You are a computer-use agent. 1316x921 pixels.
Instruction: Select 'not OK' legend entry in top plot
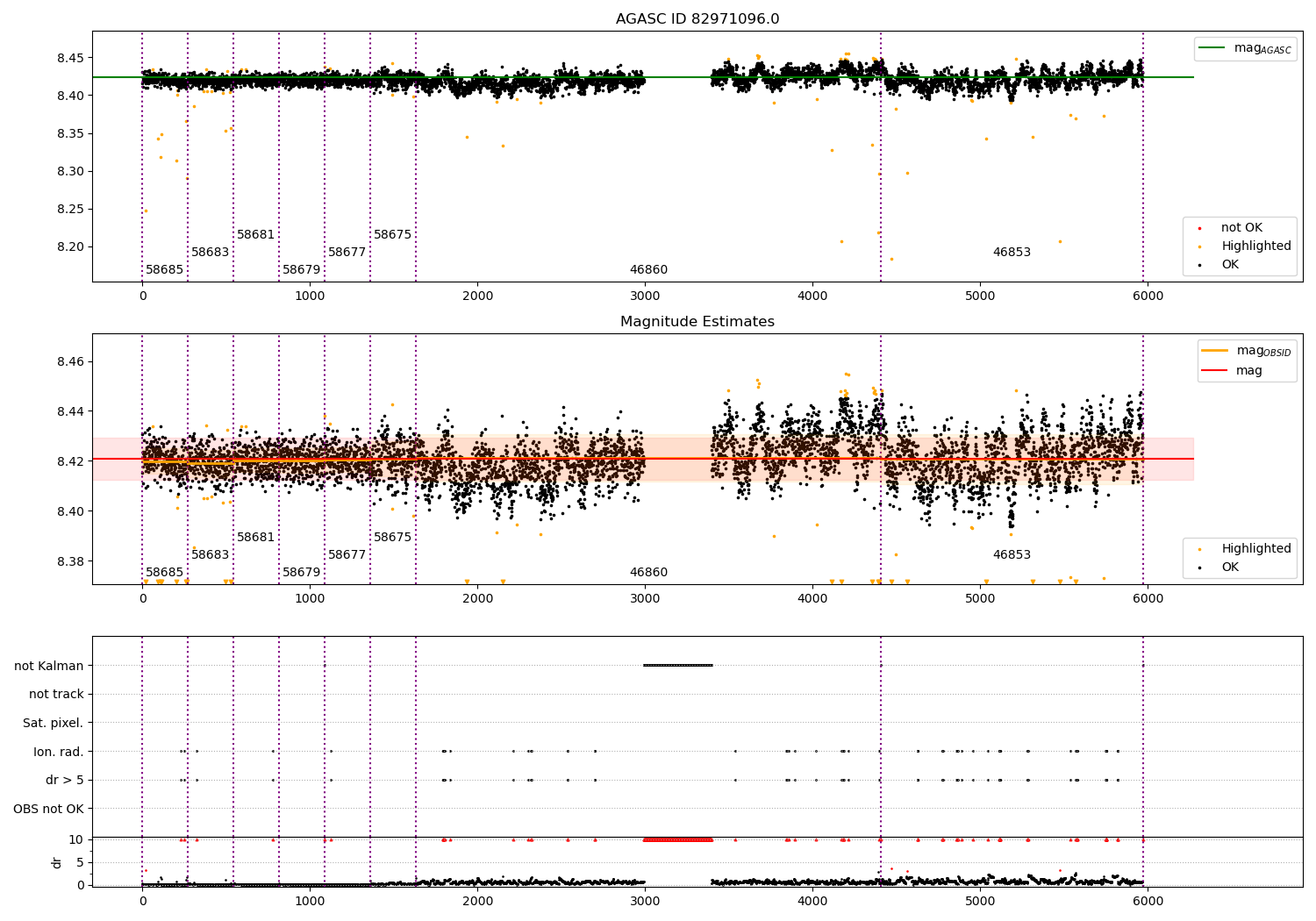click(1241, 228)
